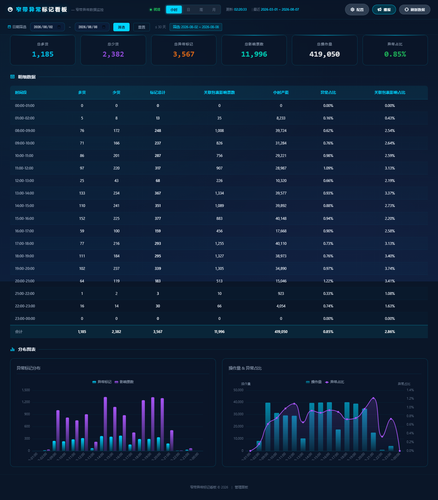
Task: Open calendar picker icon in start date field
Action: point(59,27)
